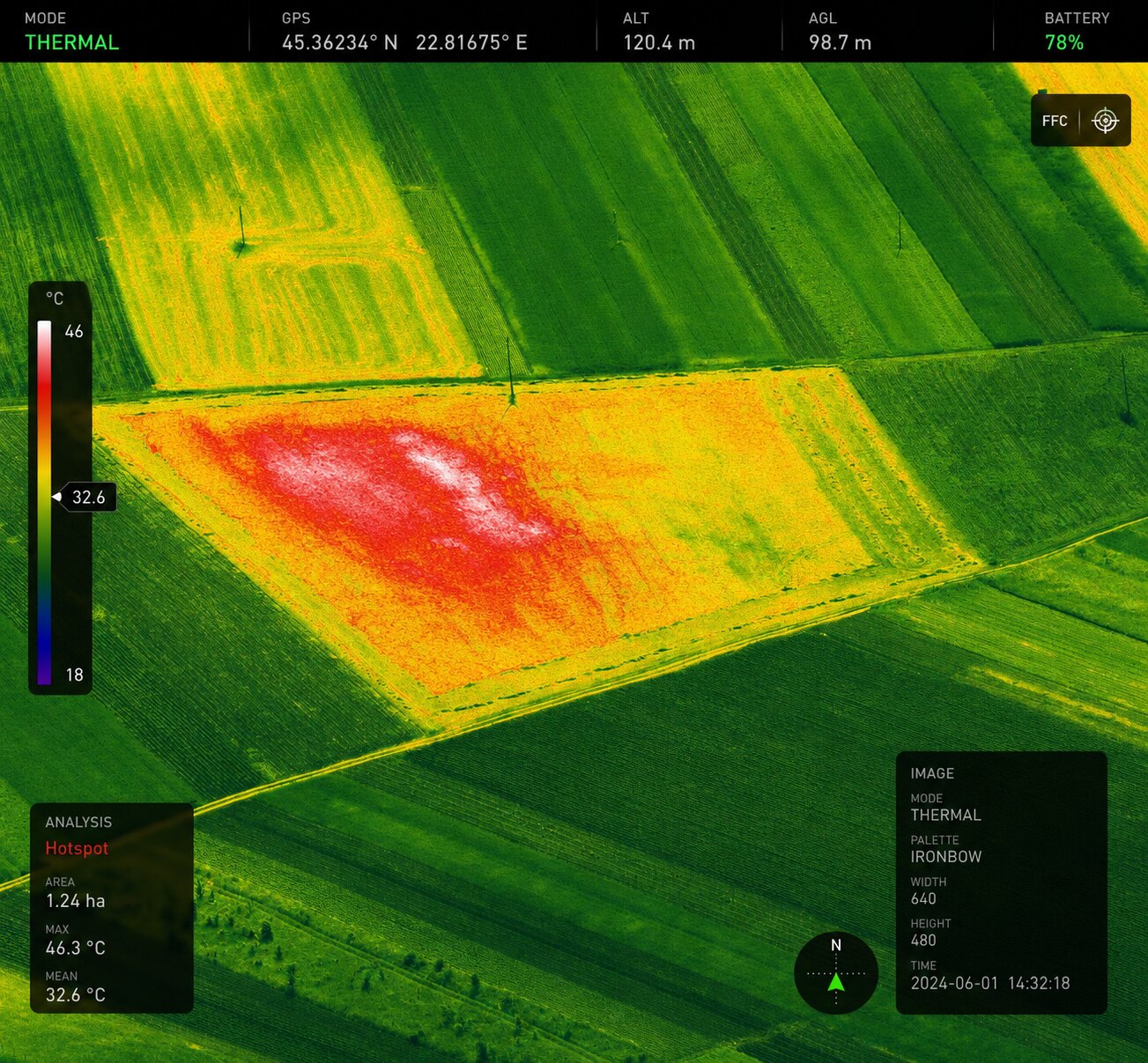The height and width of the screenshot is (1063, 1148).
Task: Click the IRONBOW palette value
Action: click(946, 856)
